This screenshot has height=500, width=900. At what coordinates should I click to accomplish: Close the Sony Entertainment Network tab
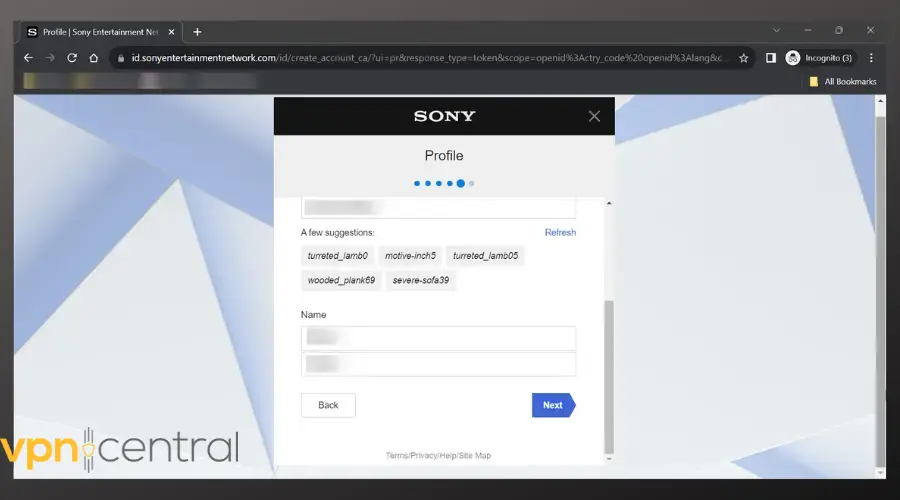pos(171,32)
